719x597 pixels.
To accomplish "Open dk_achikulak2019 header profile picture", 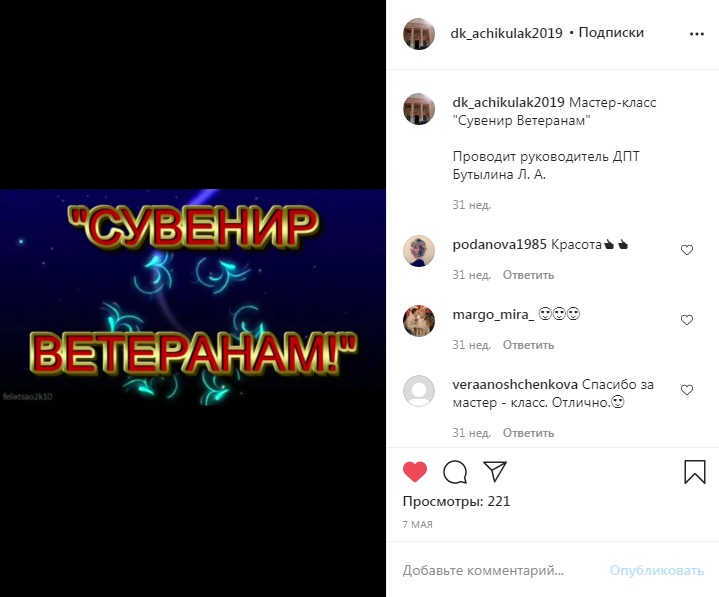I will click(419, 34).
